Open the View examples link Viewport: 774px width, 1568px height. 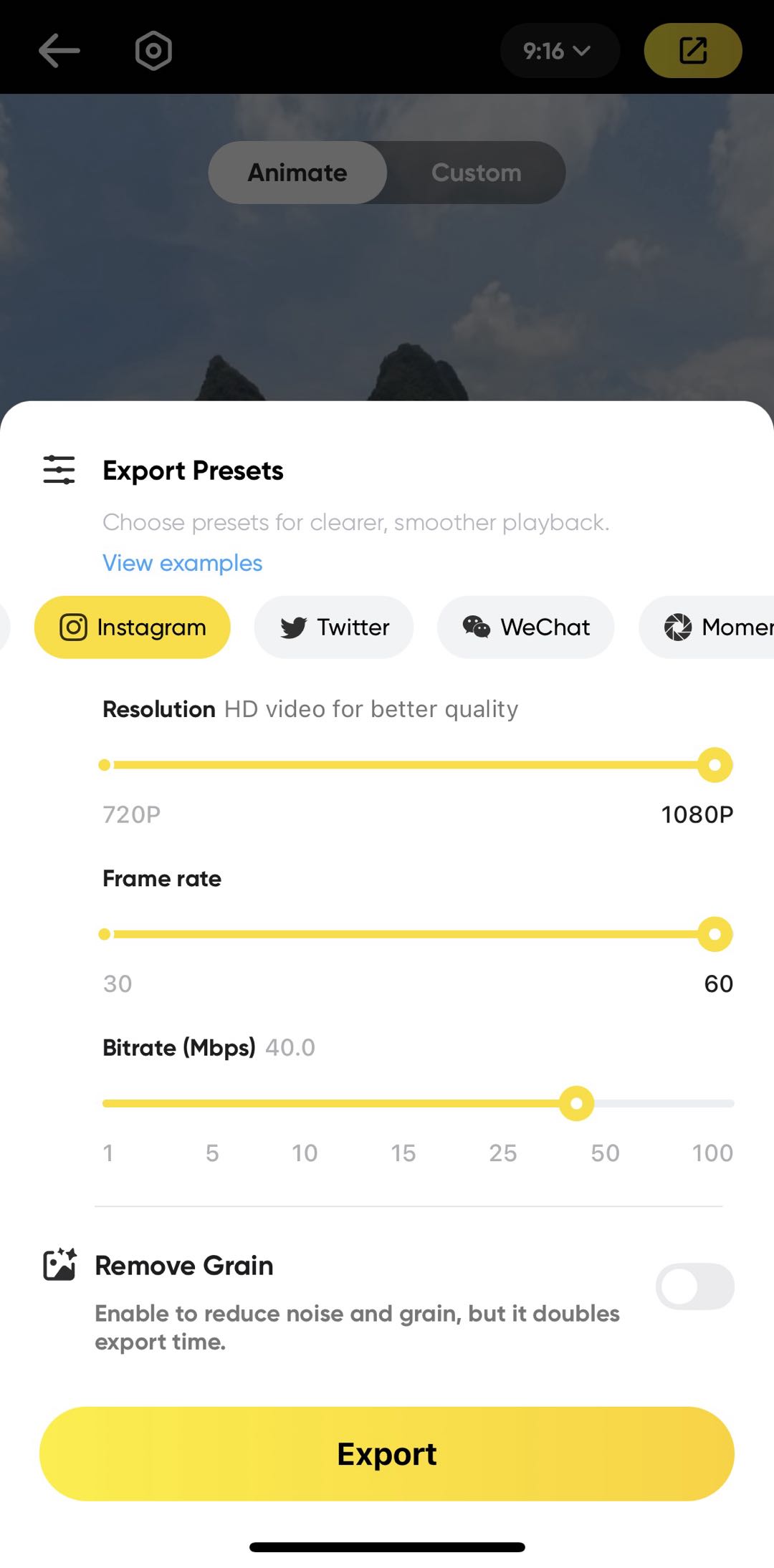click(x=183, y=563)
